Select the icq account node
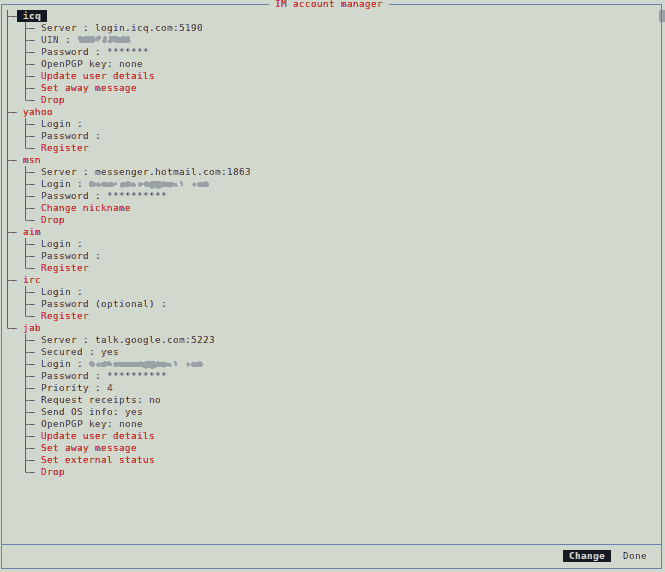 click(32, 16)
